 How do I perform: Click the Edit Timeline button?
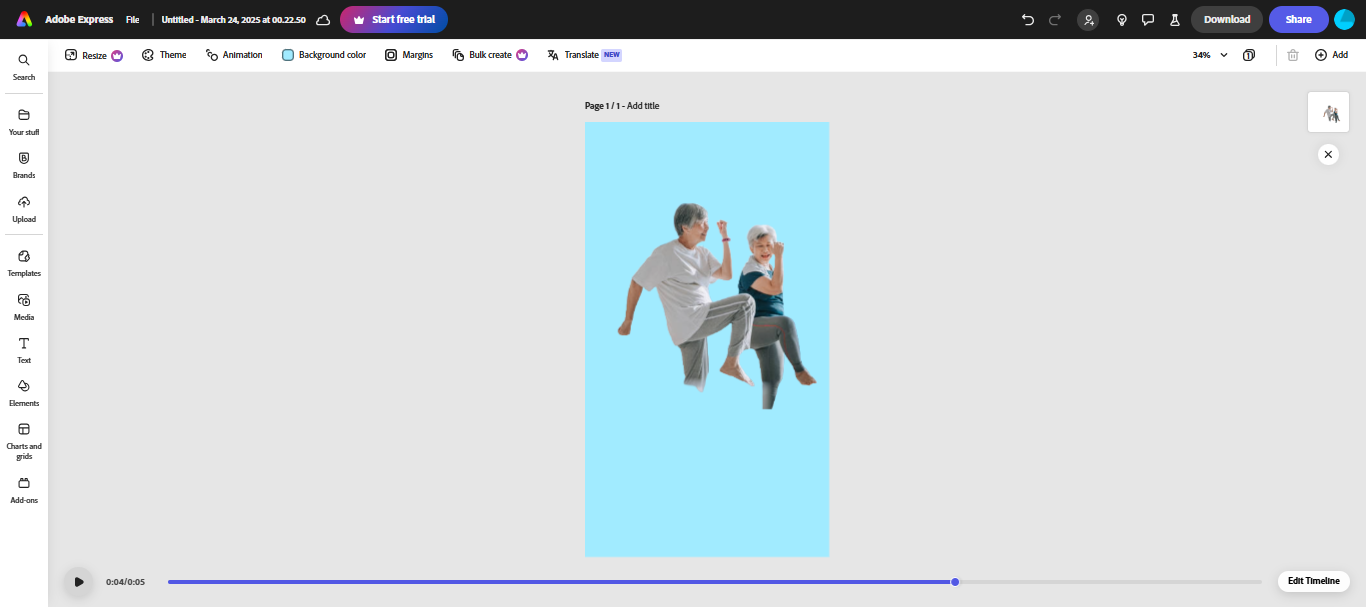pyautogui.click(x=1314, y=581)
